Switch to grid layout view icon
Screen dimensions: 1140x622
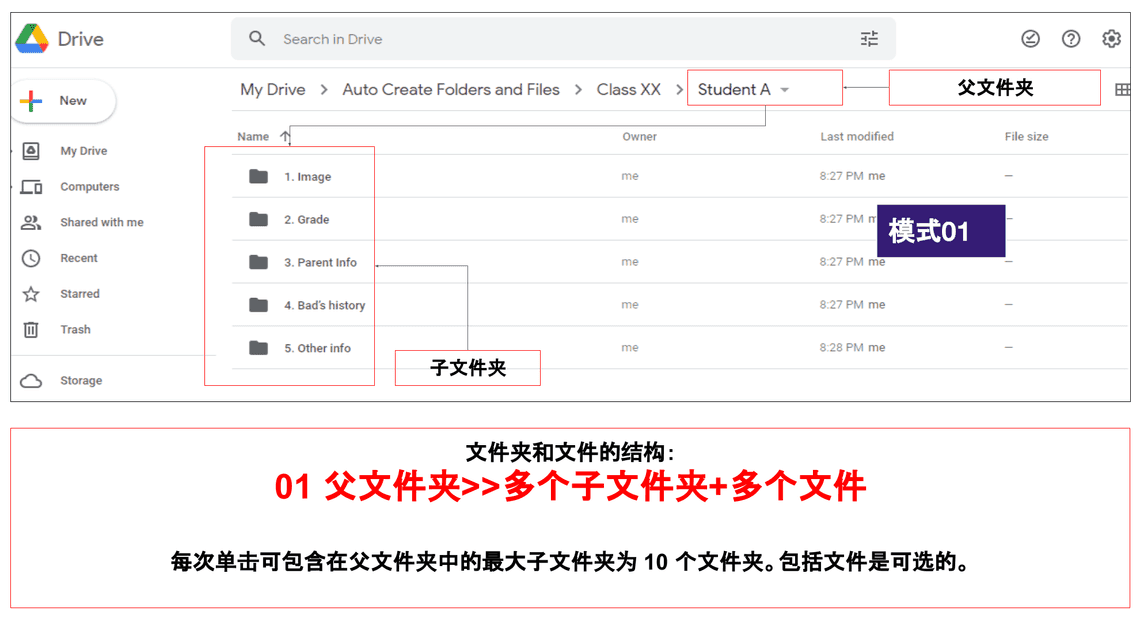coord(1122,90)
